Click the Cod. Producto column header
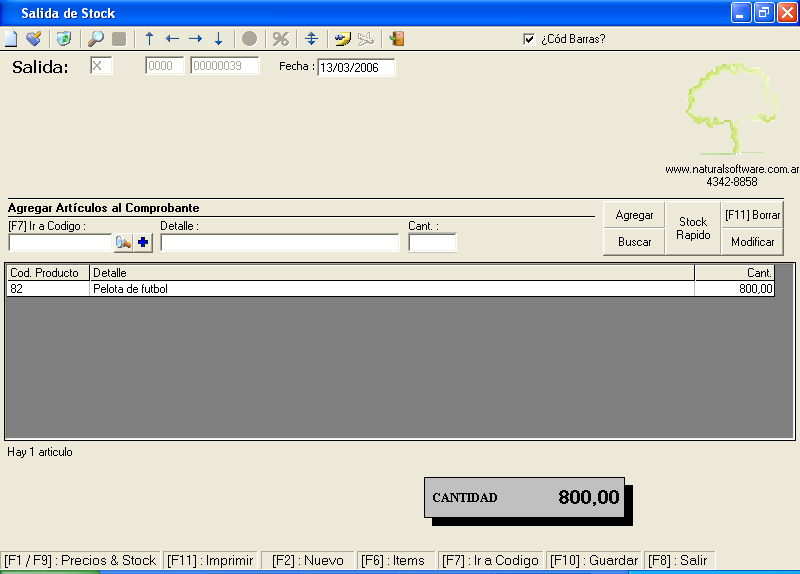Image resolution: width=800 pixels, height=574 pixels. pos(48,273)
